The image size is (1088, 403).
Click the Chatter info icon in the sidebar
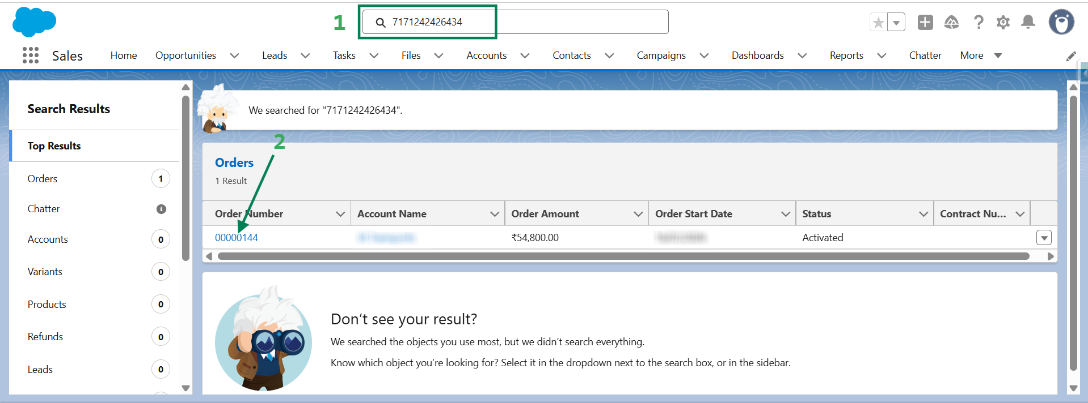161,209
